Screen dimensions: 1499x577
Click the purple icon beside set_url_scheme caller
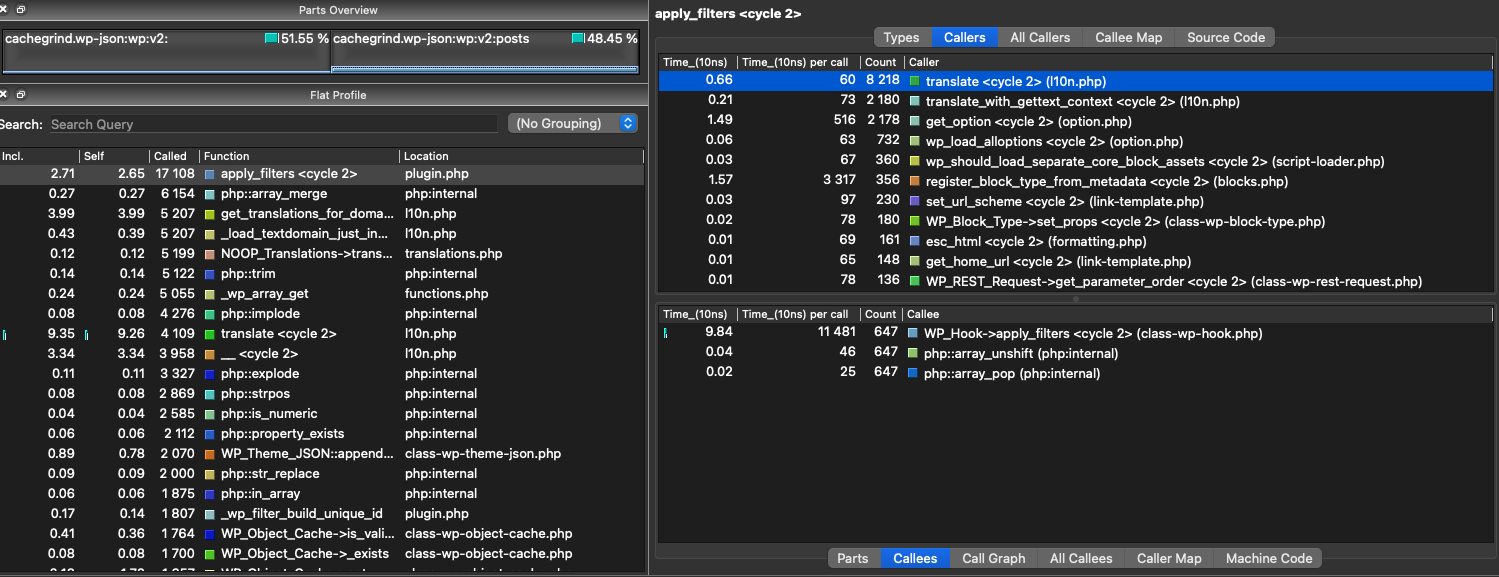pyautogui.click(x=912, y=201)
